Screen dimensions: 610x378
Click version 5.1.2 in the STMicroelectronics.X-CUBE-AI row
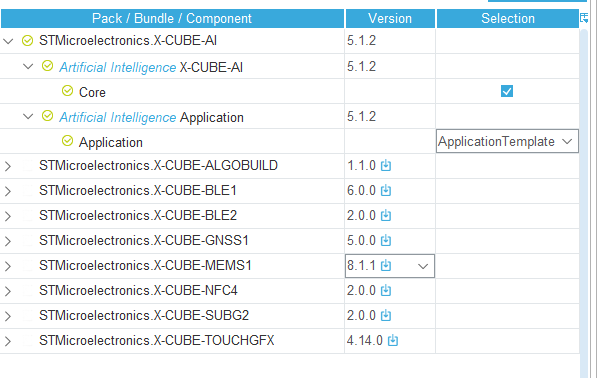click(x=361, y=40)
